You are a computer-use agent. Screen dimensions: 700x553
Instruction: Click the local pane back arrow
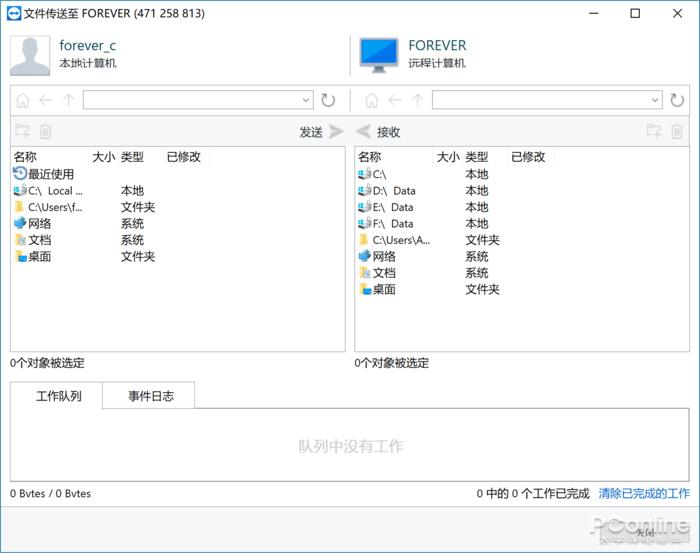point(45,100)
